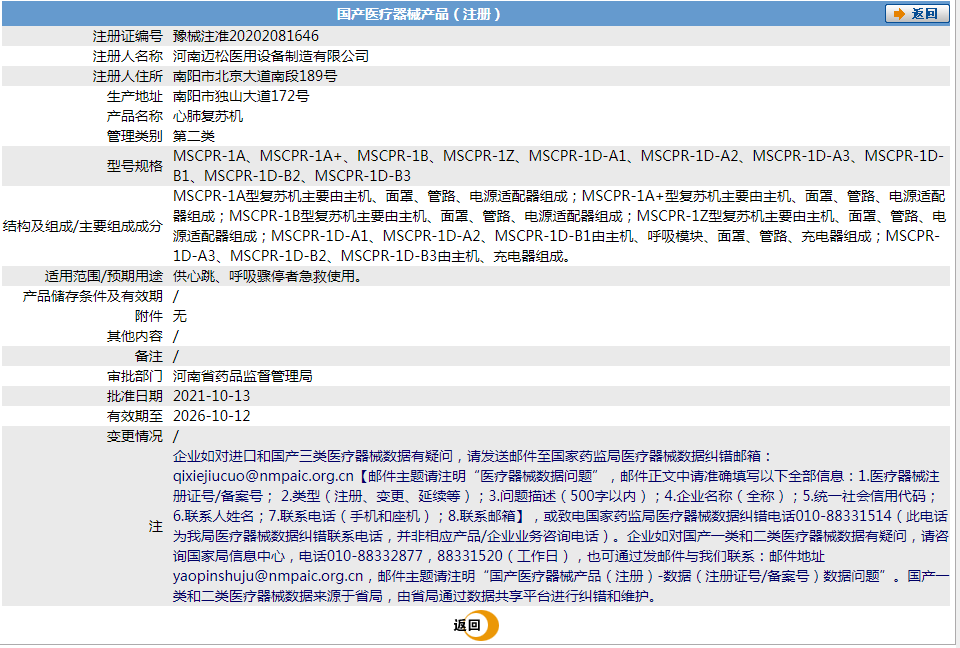This screenshot has height=648, width=960.
Task: Click the 型号规格 field label
Action: pos(135,166)
